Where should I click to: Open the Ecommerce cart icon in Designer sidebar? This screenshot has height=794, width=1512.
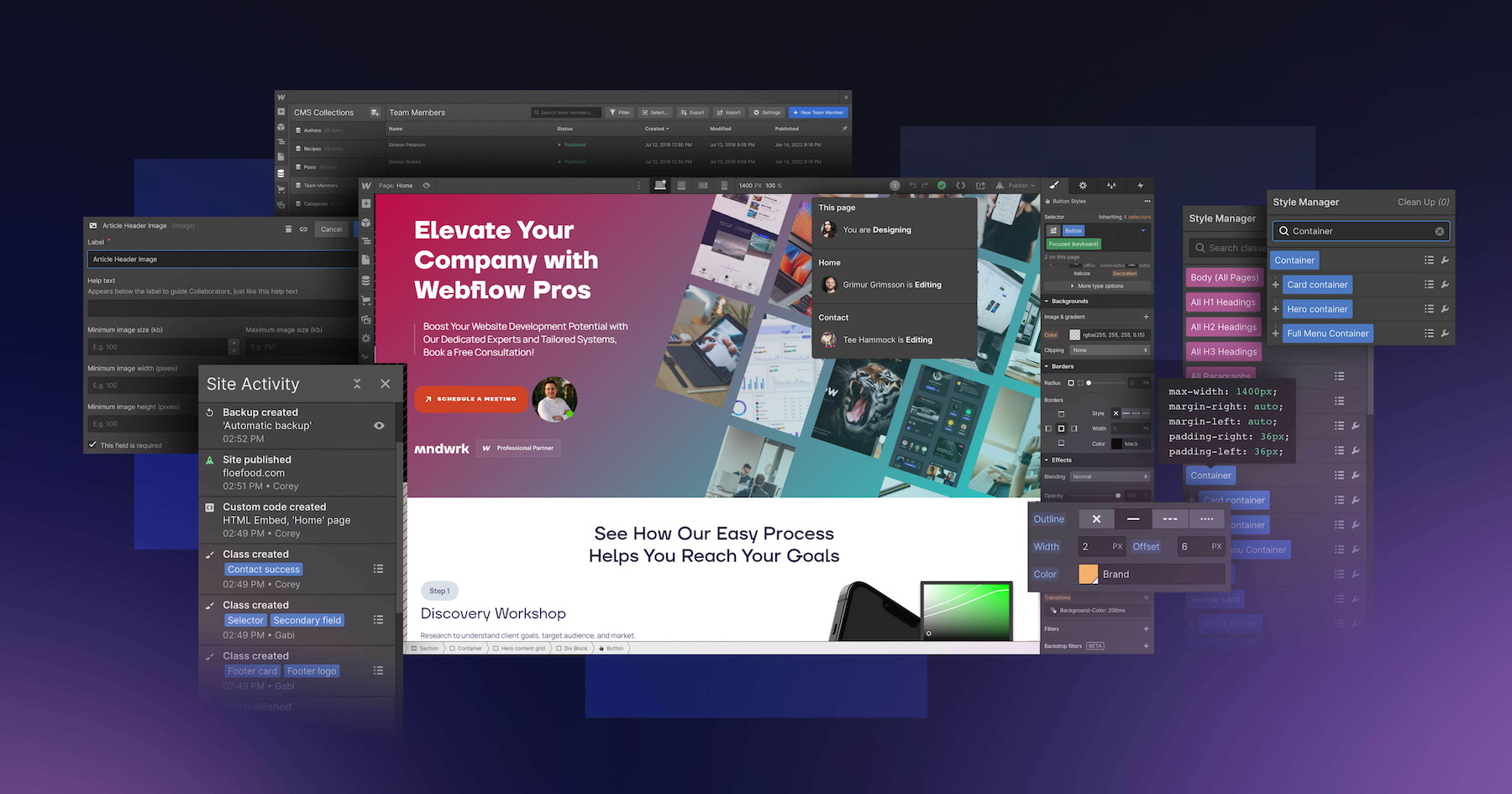(366, 300)
